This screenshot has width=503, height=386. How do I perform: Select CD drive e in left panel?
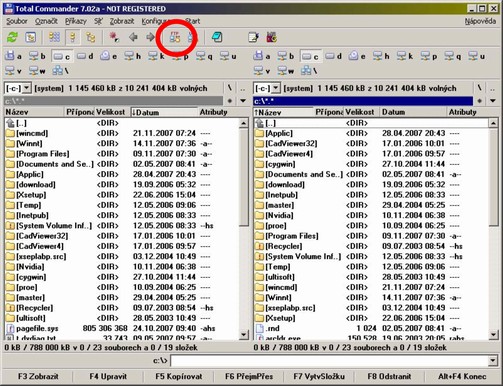(x=109, y=56)
